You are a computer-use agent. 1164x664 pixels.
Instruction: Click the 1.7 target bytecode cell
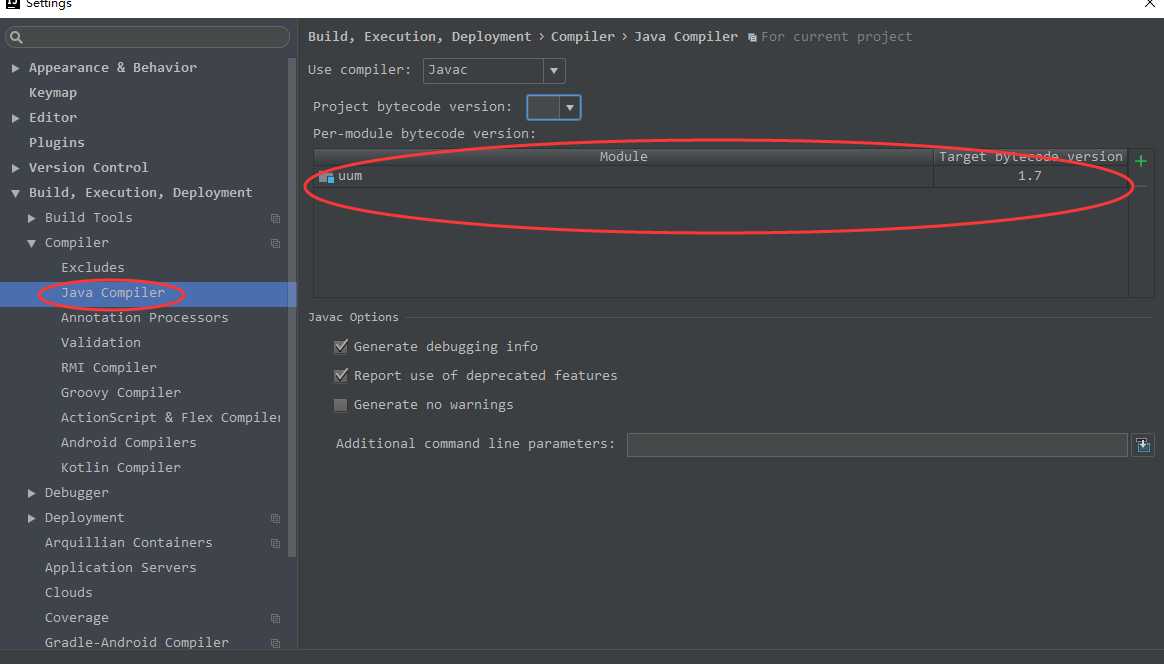pyautogui.click(x=1029, y=177)
